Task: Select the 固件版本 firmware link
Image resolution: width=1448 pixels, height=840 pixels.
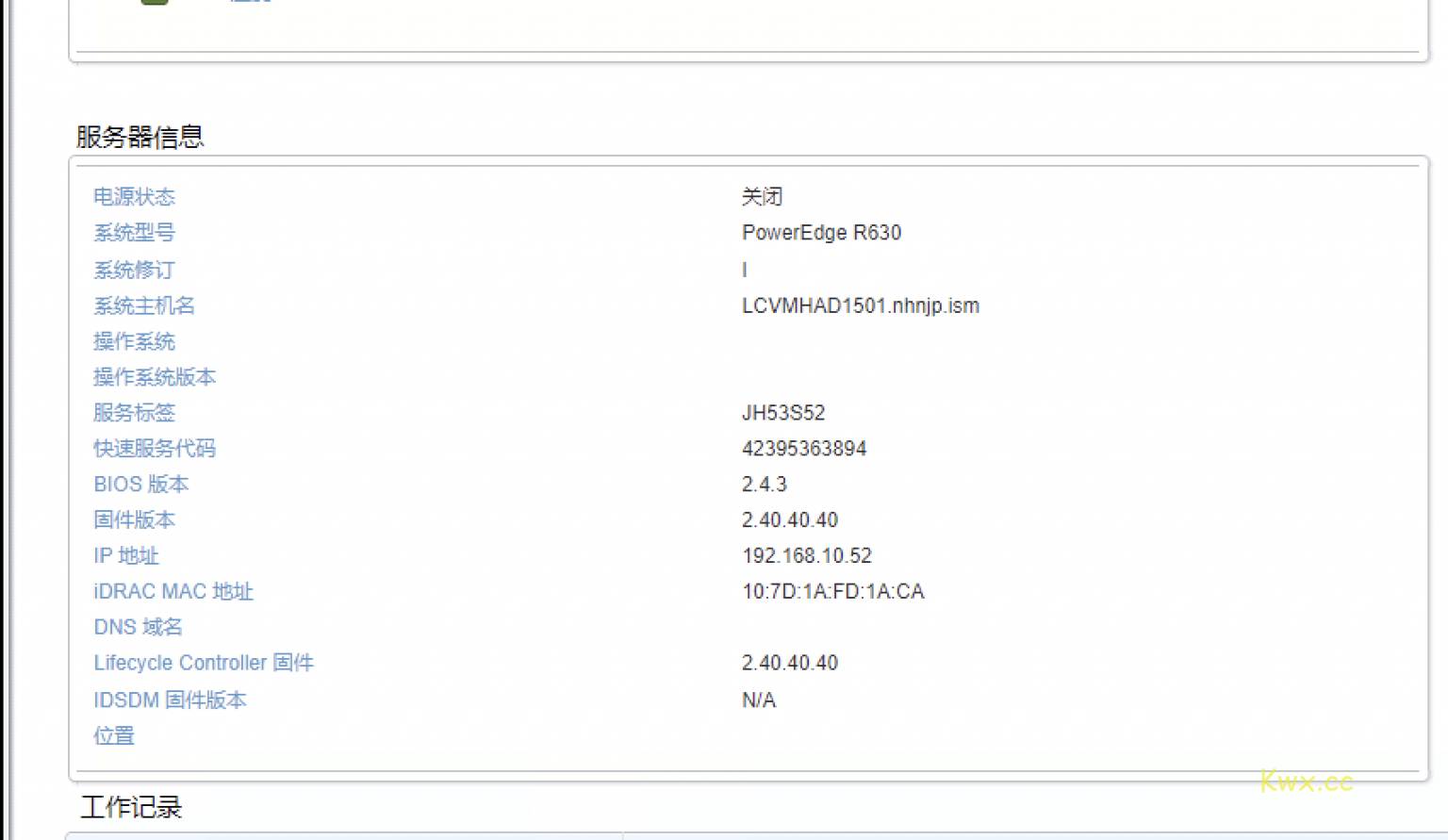Action: pos(134,520)
